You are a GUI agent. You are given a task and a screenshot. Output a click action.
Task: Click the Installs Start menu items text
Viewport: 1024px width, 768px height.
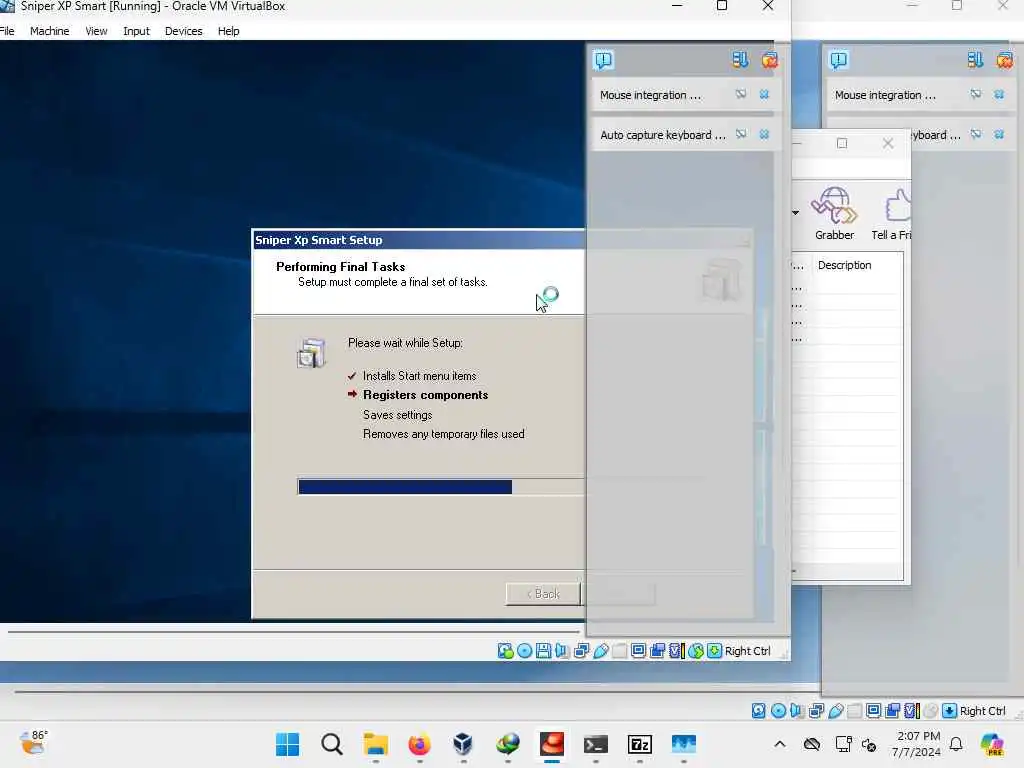419,376
